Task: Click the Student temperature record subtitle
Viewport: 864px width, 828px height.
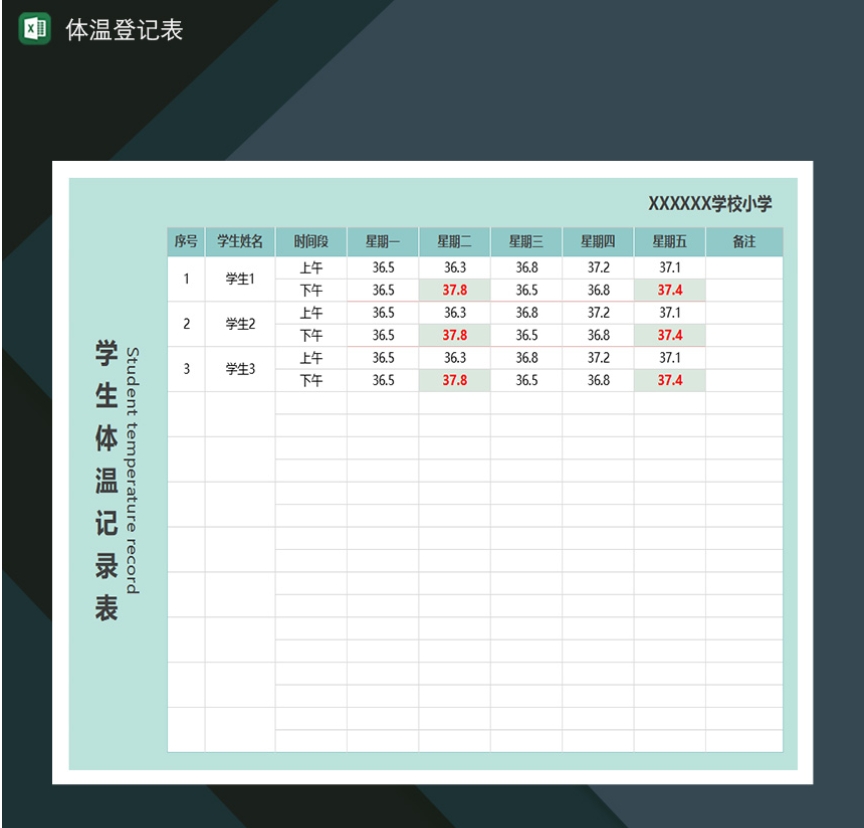Action: (x=132, y=470)
